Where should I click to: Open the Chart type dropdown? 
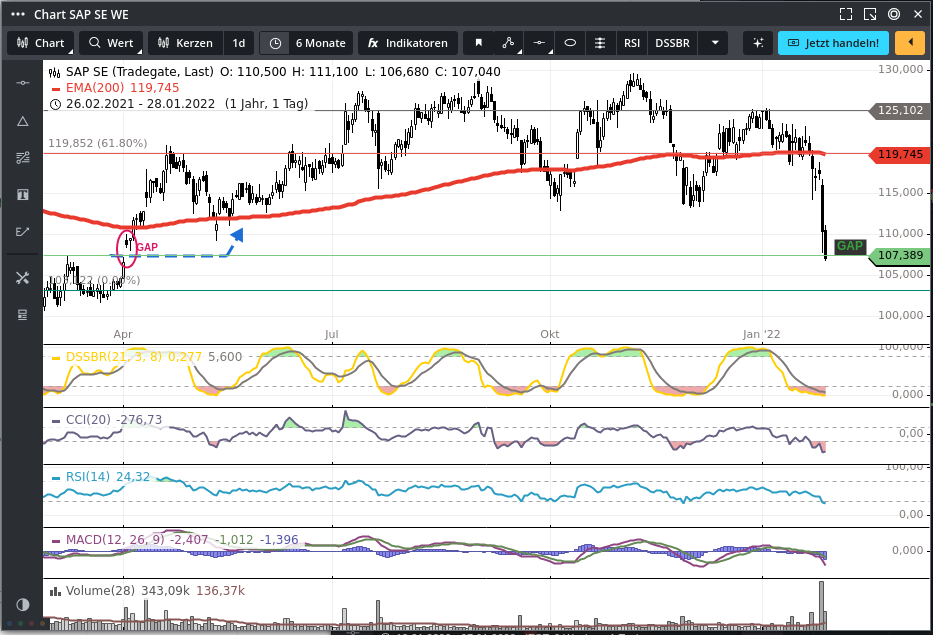point(40,44)
